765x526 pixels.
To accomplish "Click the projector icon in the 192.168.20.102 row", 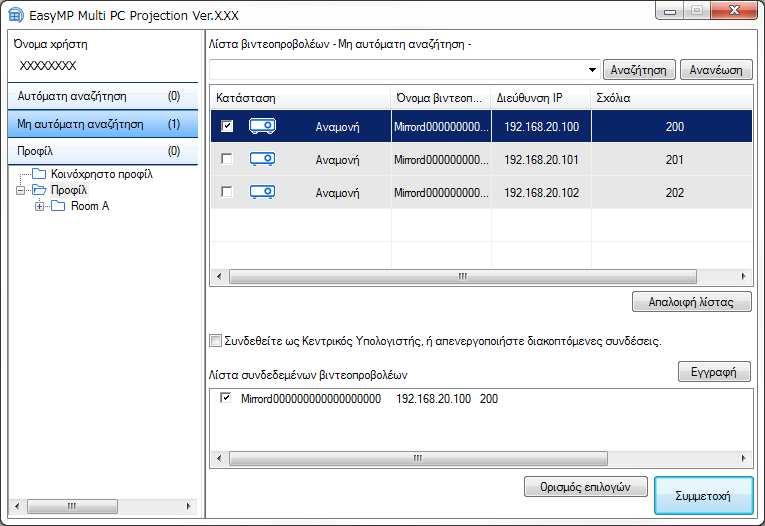I will 262,192.
